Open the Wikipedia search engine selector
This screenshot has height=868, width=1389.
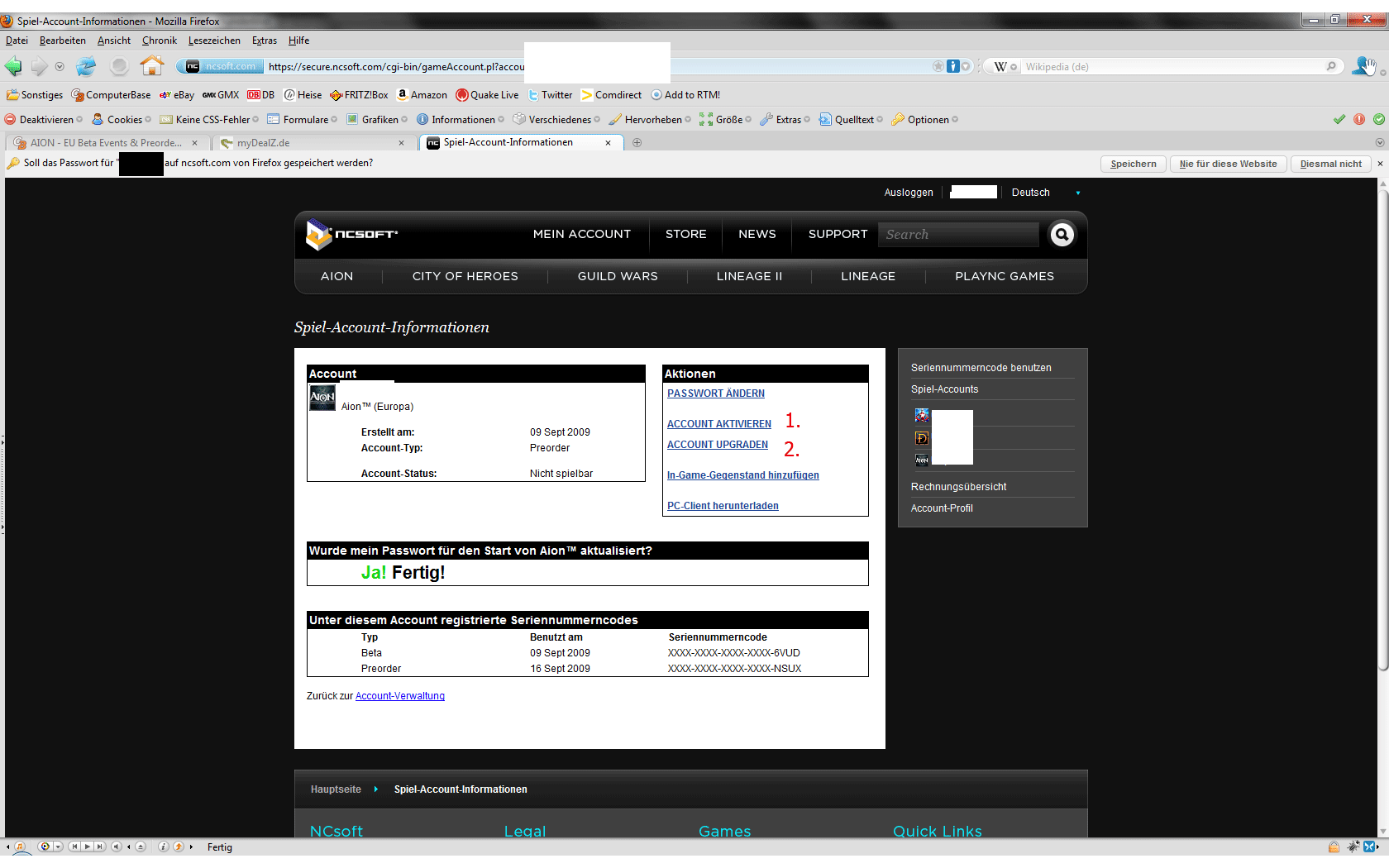(x=1006, y=66)
